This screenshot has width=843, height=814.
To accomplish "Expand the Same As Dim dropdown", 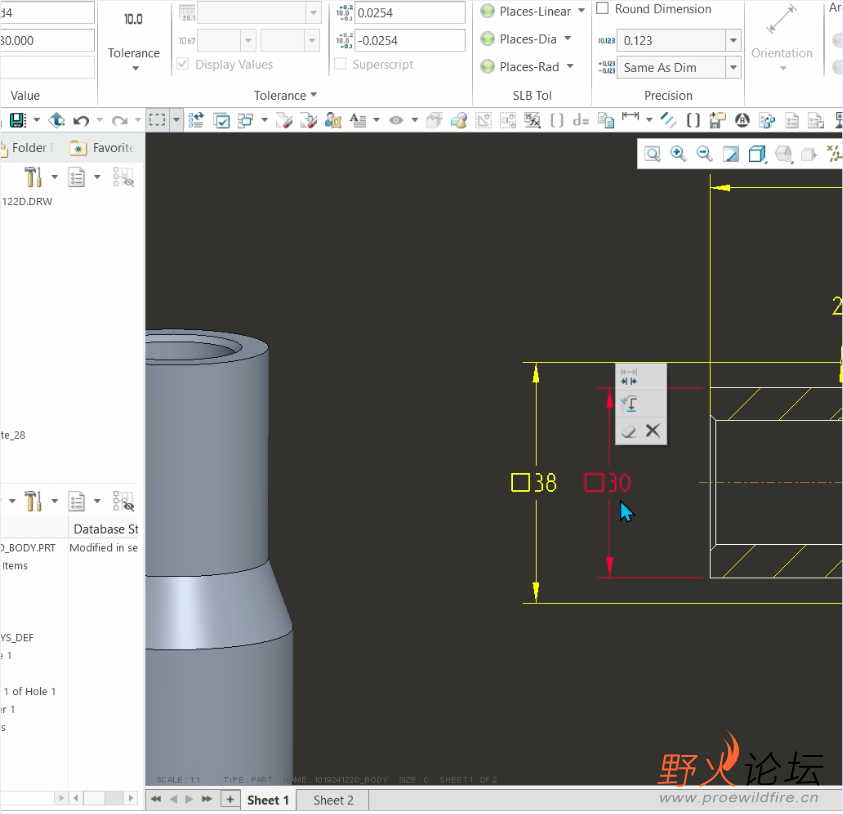I will tap(733, 68).
